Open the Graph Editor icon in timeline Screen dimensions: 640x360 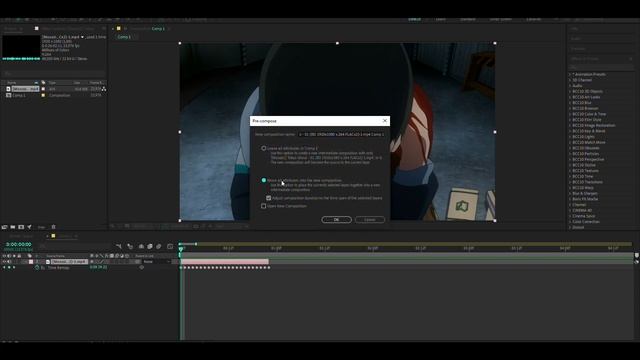click(170, 247)
